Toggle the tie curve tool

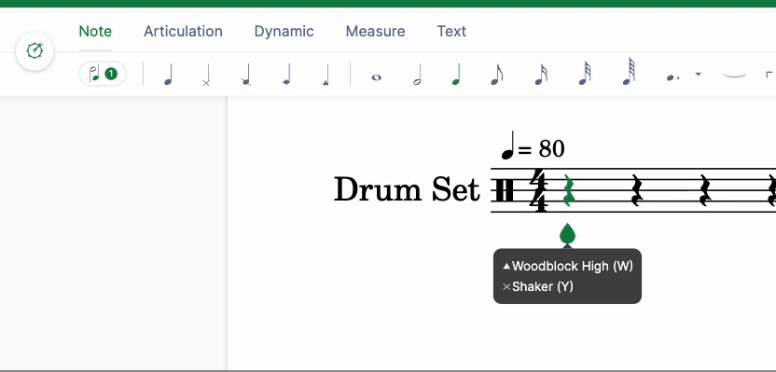click(x=734, y=75)
